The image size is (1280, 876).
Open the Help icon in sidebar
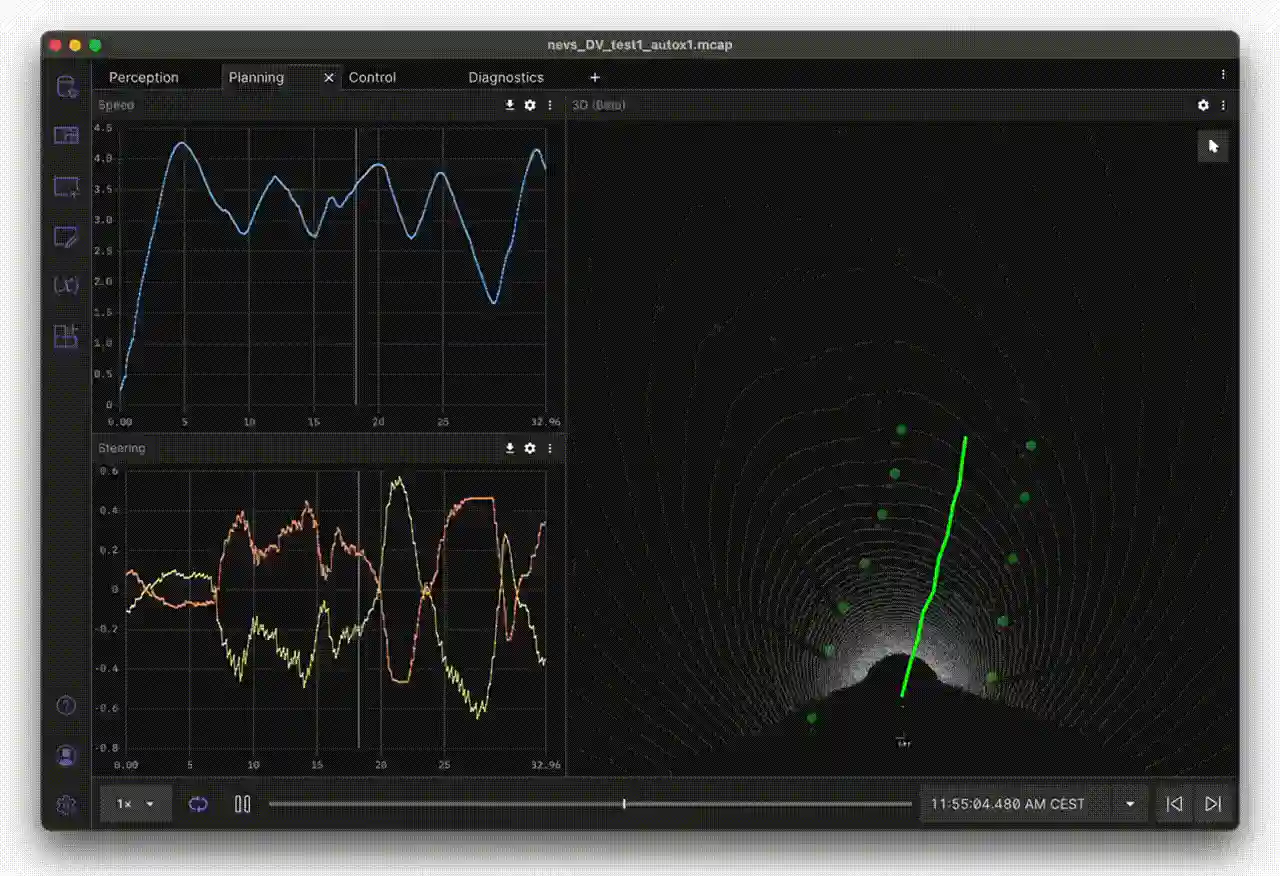pos(66,706)
